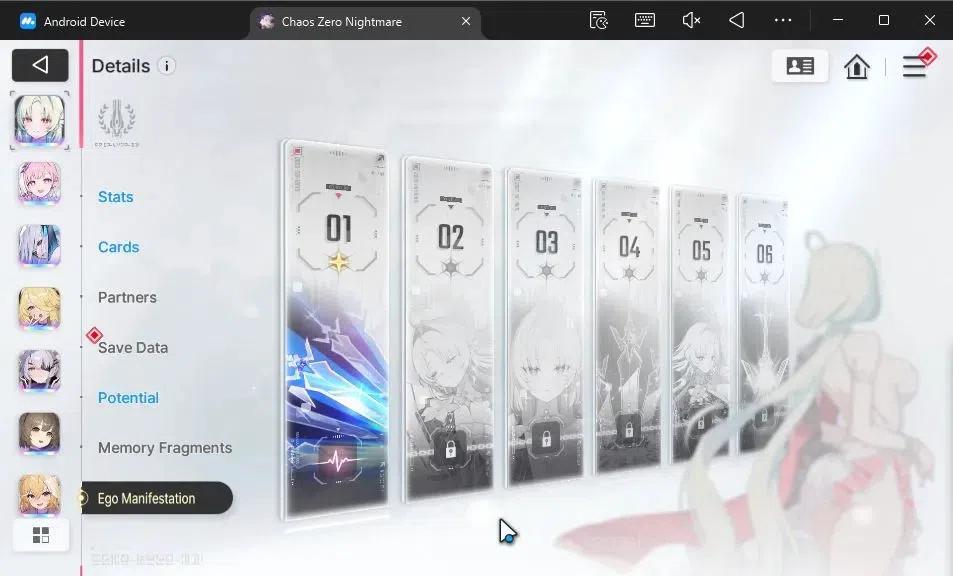Switch to the Android Device tab

pyautogui.click(x=72, y=21)
